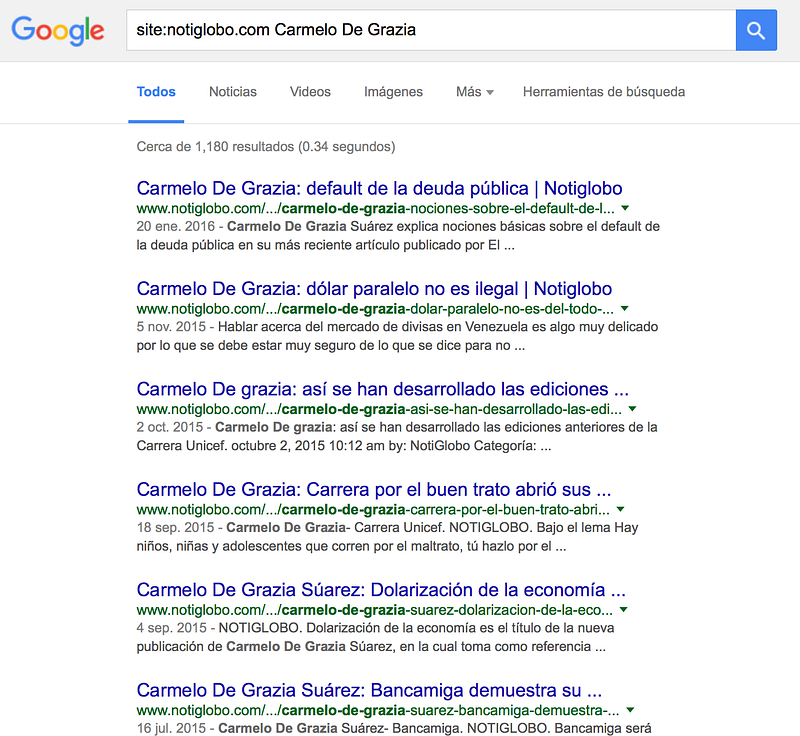The width and height of the screenshot is (800, 736).
Task: Expand arrow beside asi-se-han-desarrollado URL
Action: (x=633, y=409)
